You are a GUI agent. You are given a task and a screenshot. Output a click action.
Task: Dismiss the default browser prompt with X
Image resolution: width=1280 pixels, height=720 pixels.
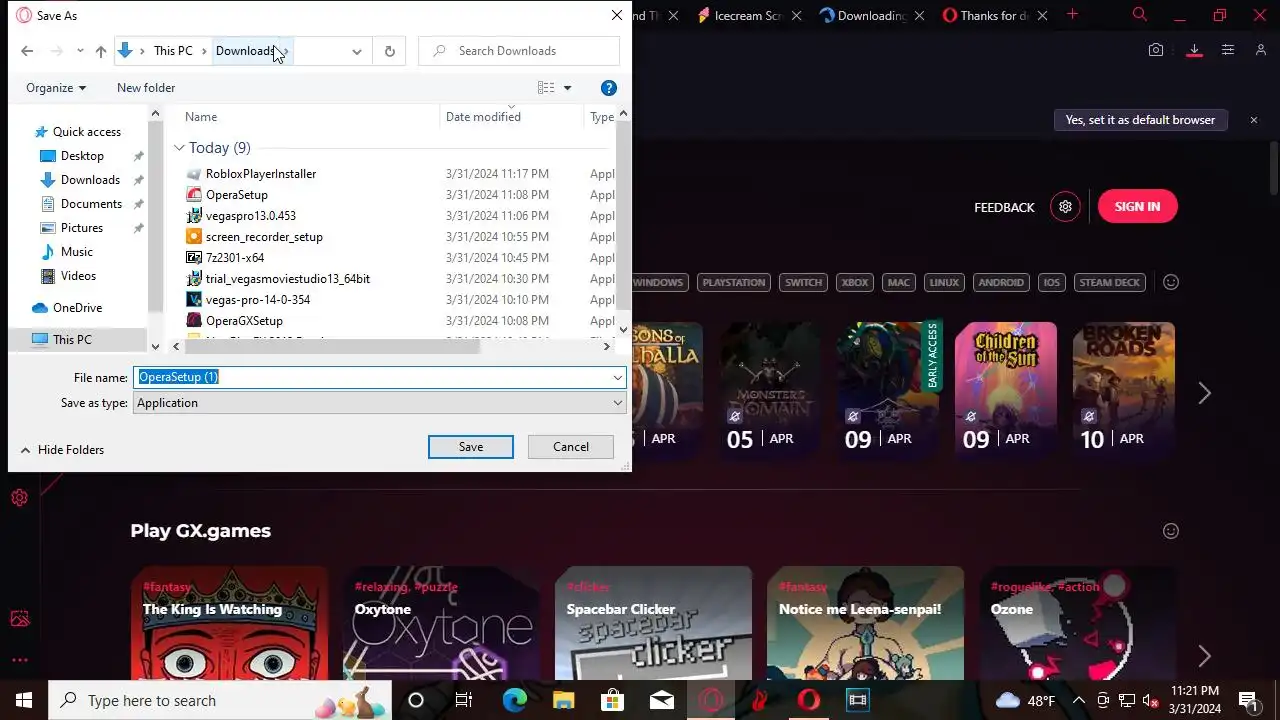(x=1253, y=120)
